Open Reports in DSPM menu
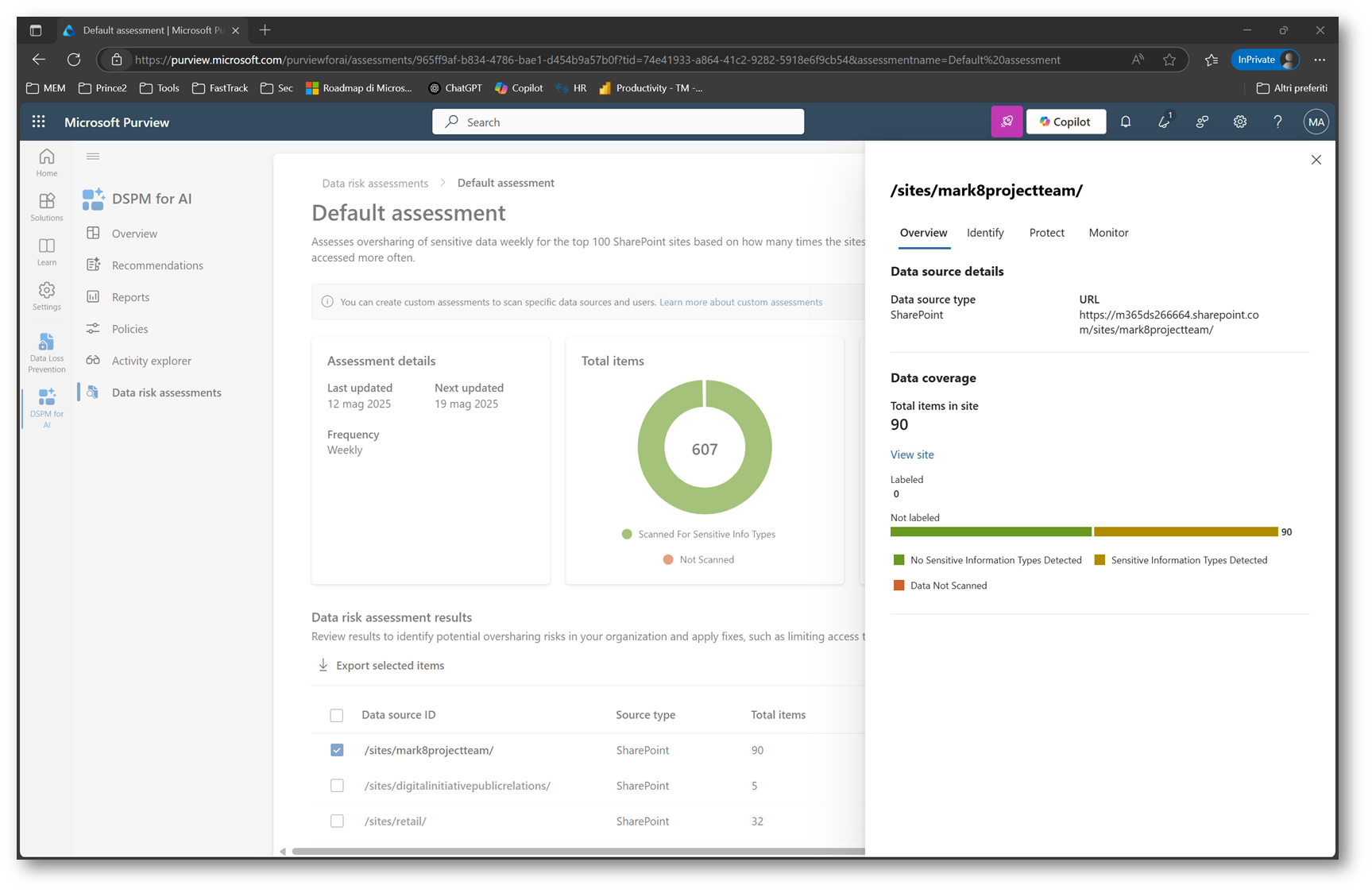This screenshot has height=893, width=1372. coord(130,297)
